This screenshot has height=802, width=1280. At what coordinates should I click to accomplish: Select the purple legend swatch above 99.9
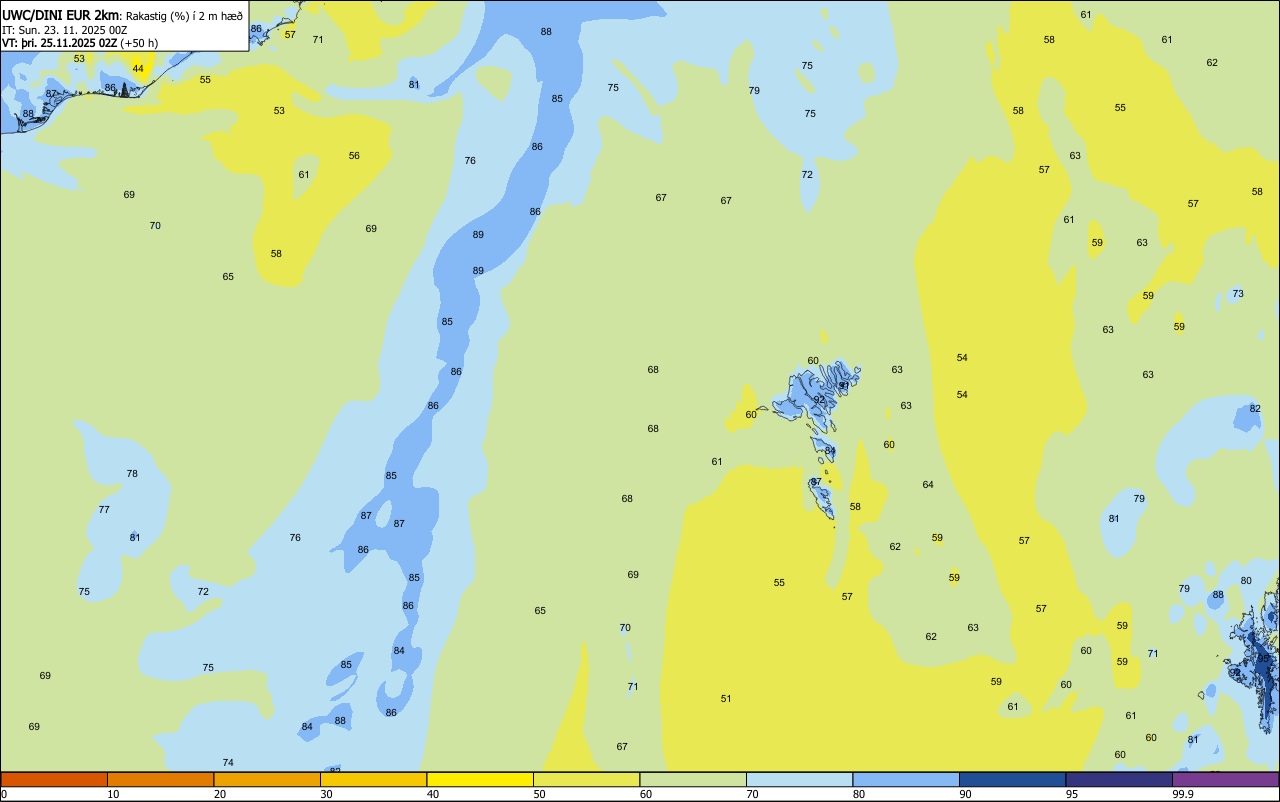[x=1225, y=779]
